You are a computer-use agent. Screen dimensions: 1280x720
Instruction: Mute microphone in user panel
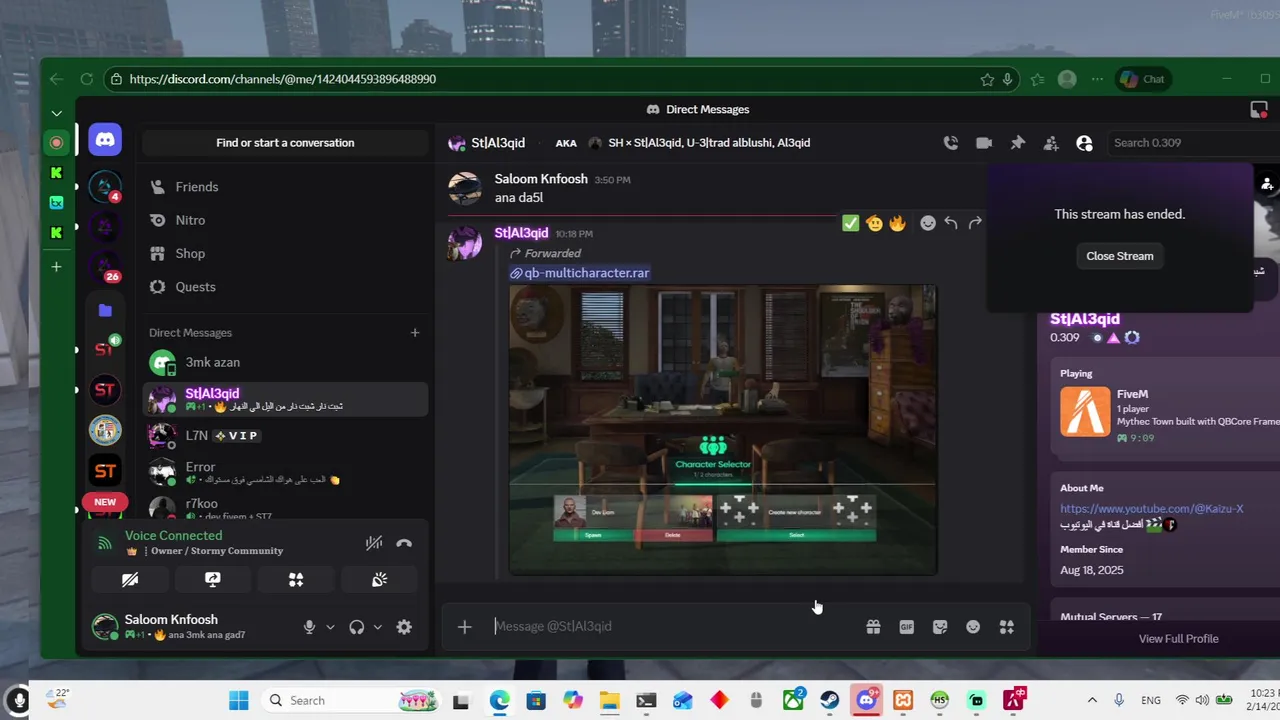tap(309, 627)
